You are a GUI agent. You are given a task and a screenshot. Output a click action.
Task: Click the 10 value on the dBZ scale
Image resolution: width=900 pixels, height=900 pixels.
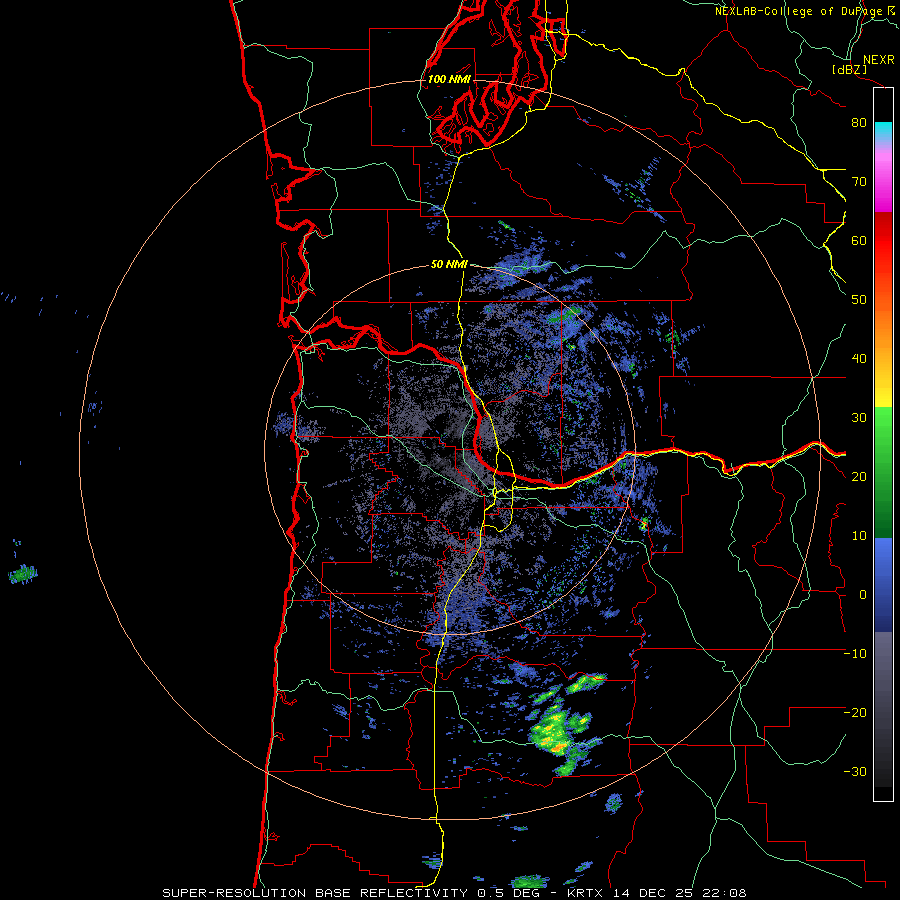859,536
